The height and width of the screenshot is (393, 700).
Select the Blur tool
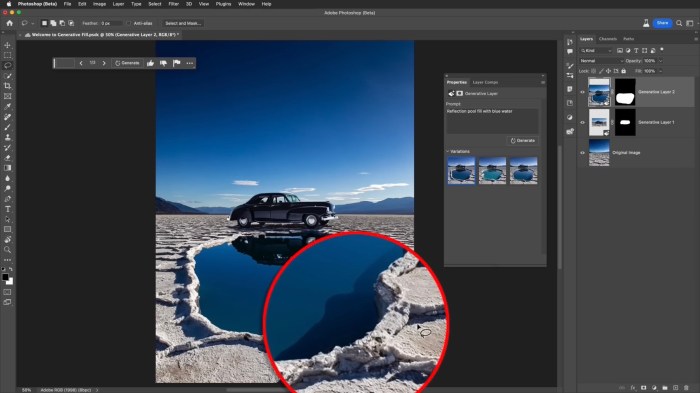pos(8,179)
